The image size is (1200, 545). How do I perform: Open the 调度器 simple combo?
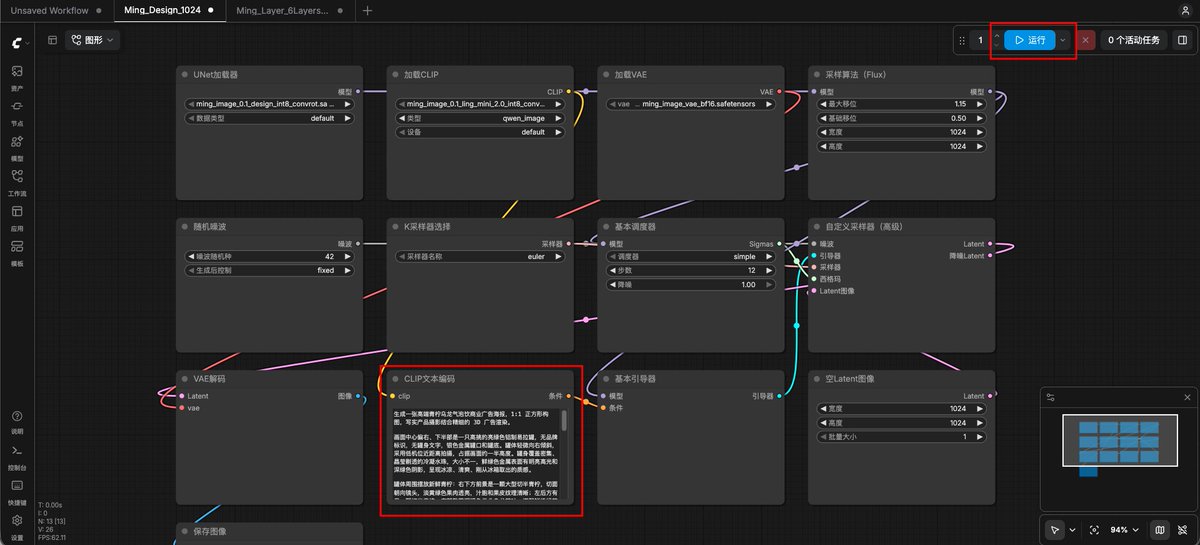point(691,256)
